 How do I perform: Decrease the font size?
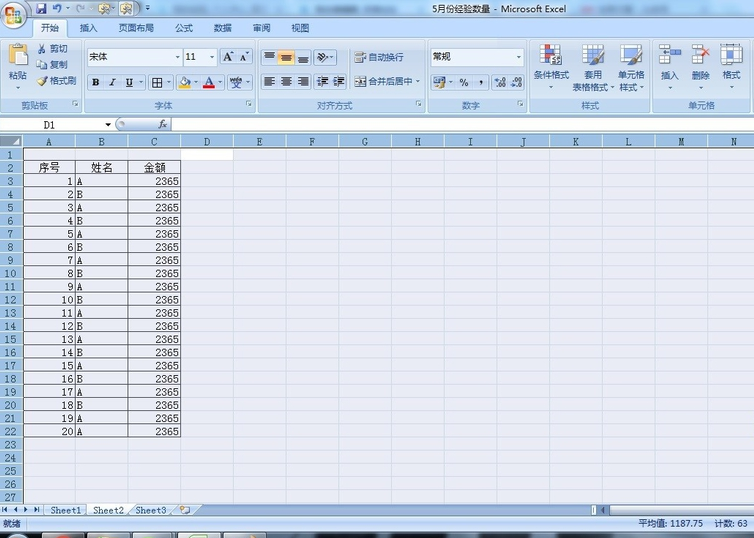click(x=244, y=57)
